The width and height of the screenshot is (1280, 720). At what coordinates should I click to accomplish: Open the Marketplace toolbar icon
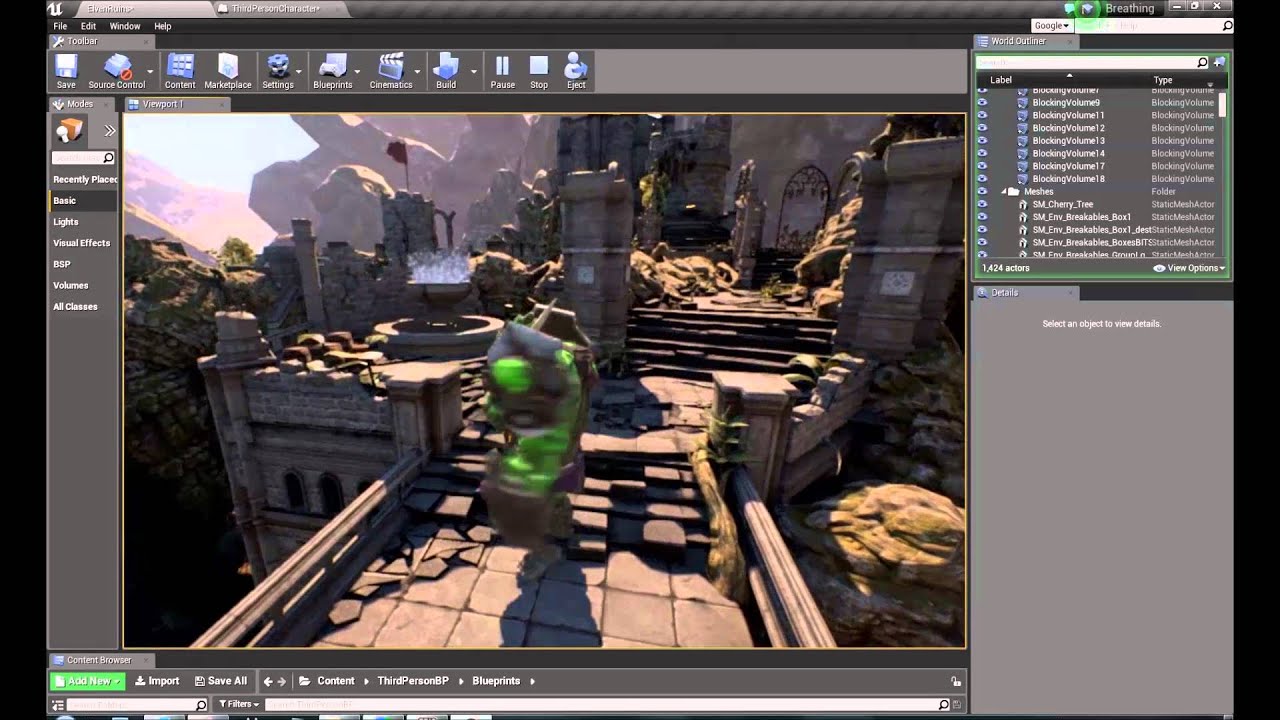pyautogui.click(x=228, y=71)
